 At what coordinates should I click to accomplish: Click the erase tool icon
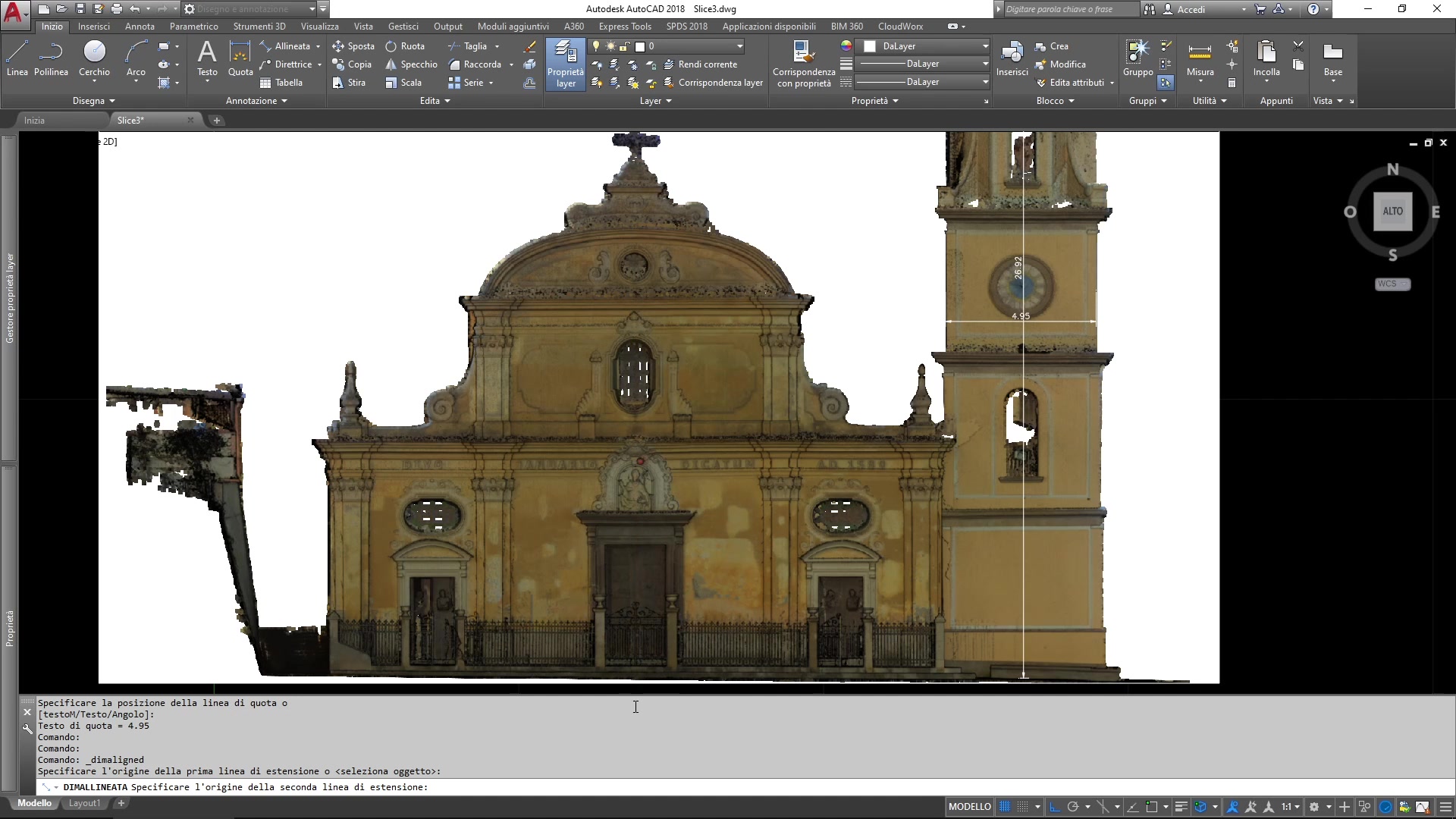click(530, 46)
